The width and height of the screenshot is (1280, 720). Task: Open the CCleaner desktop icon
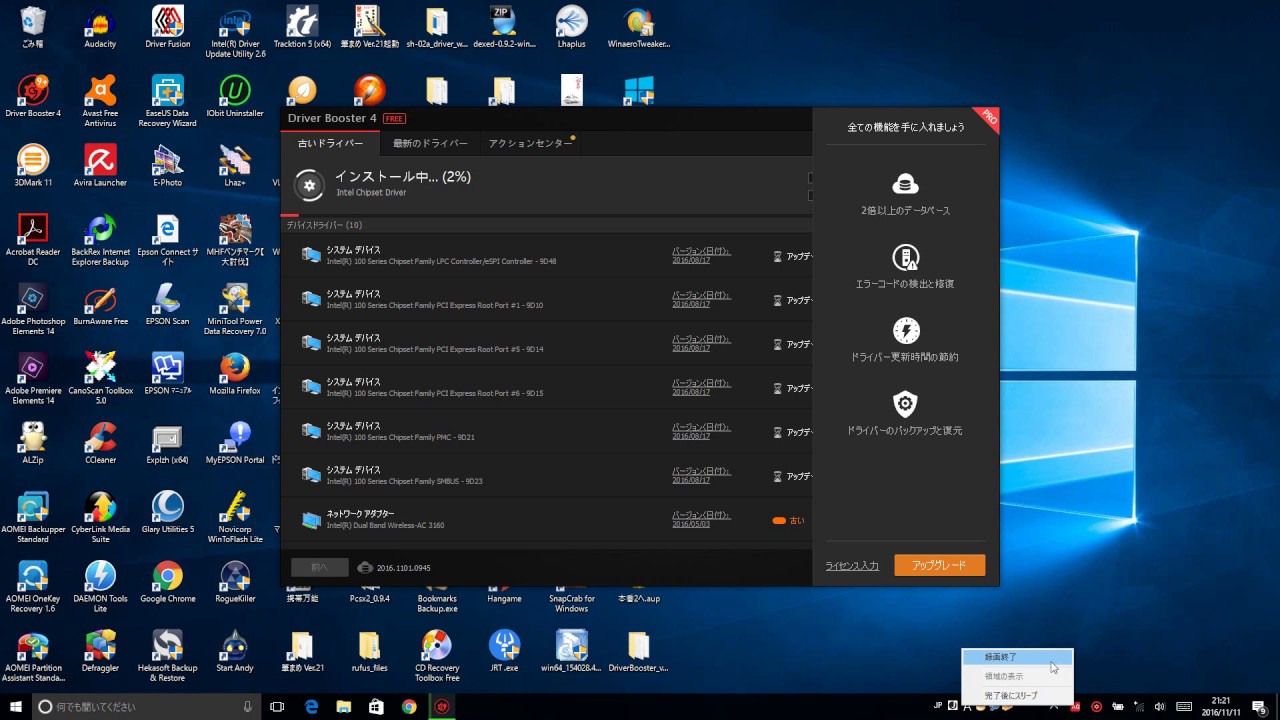coord(100,443)
